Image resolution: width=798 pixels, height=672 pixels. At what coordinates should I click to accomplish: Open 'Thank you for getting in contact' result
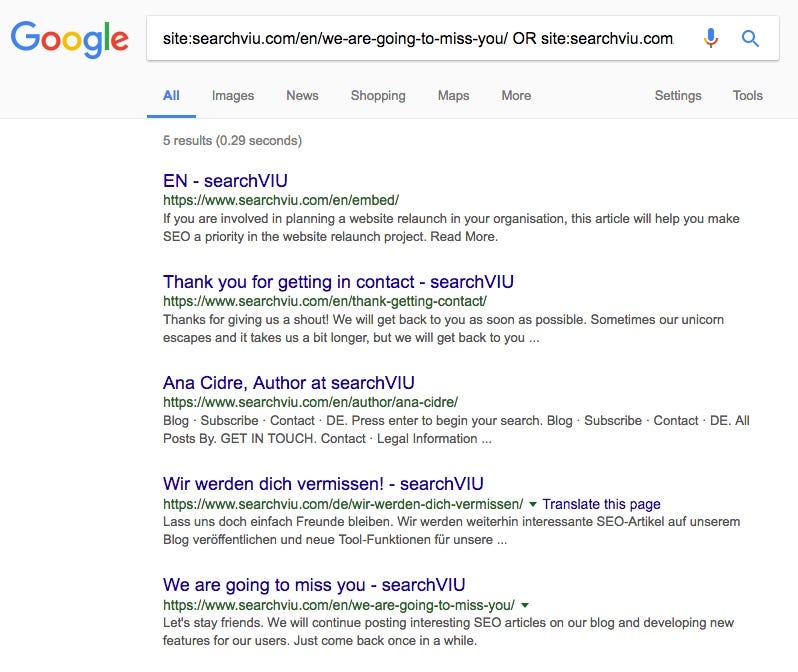tap(338, 282)
